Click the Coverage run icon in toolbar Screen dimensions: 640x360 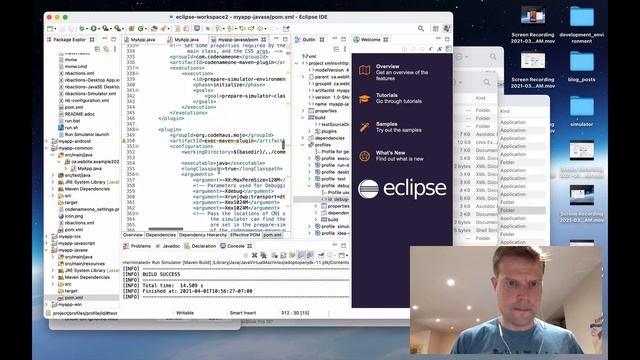[x=105, y=29]
